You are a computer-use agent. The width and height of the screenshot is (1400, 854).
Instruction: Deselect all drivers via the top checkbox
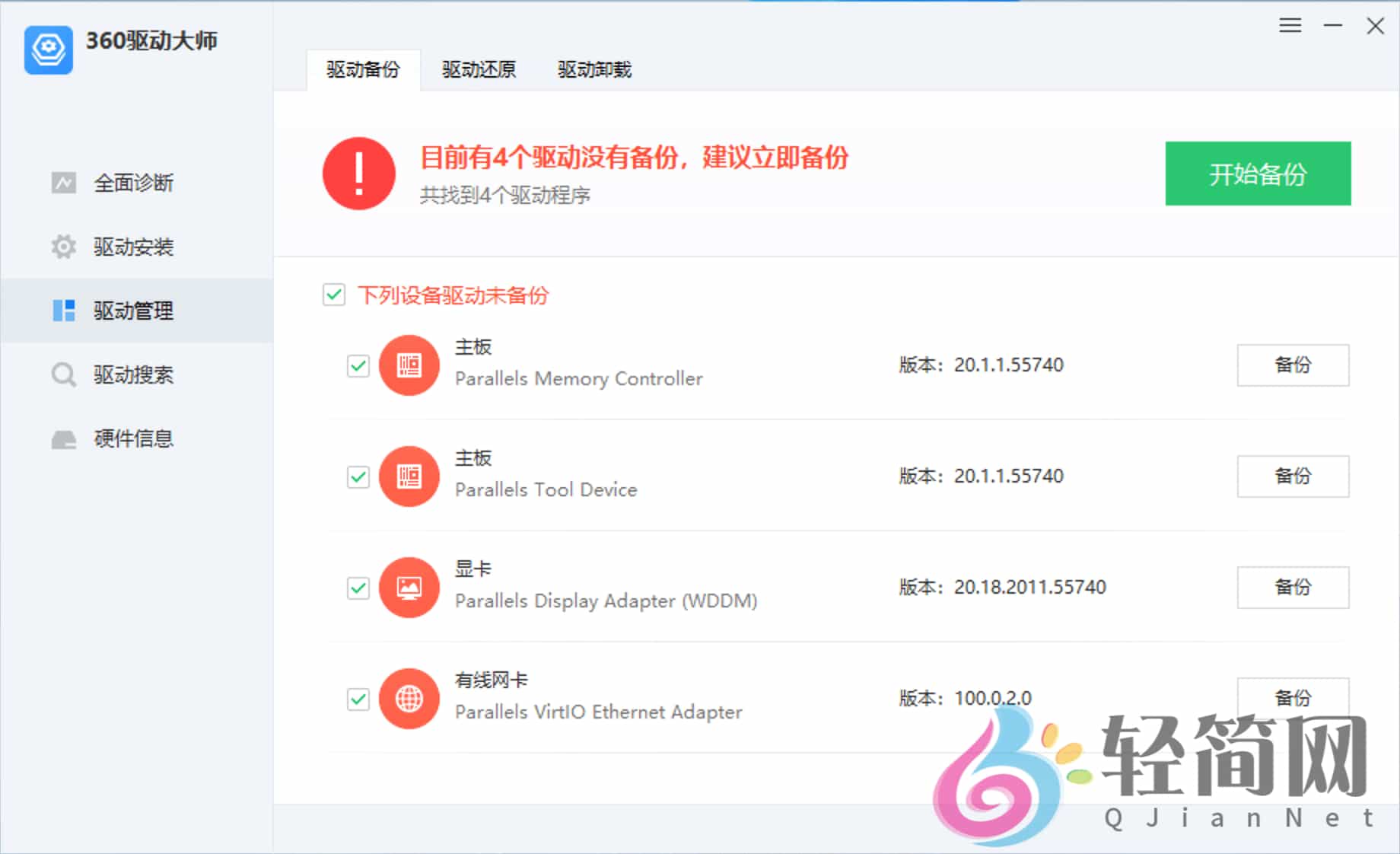[x=334, y=295]
